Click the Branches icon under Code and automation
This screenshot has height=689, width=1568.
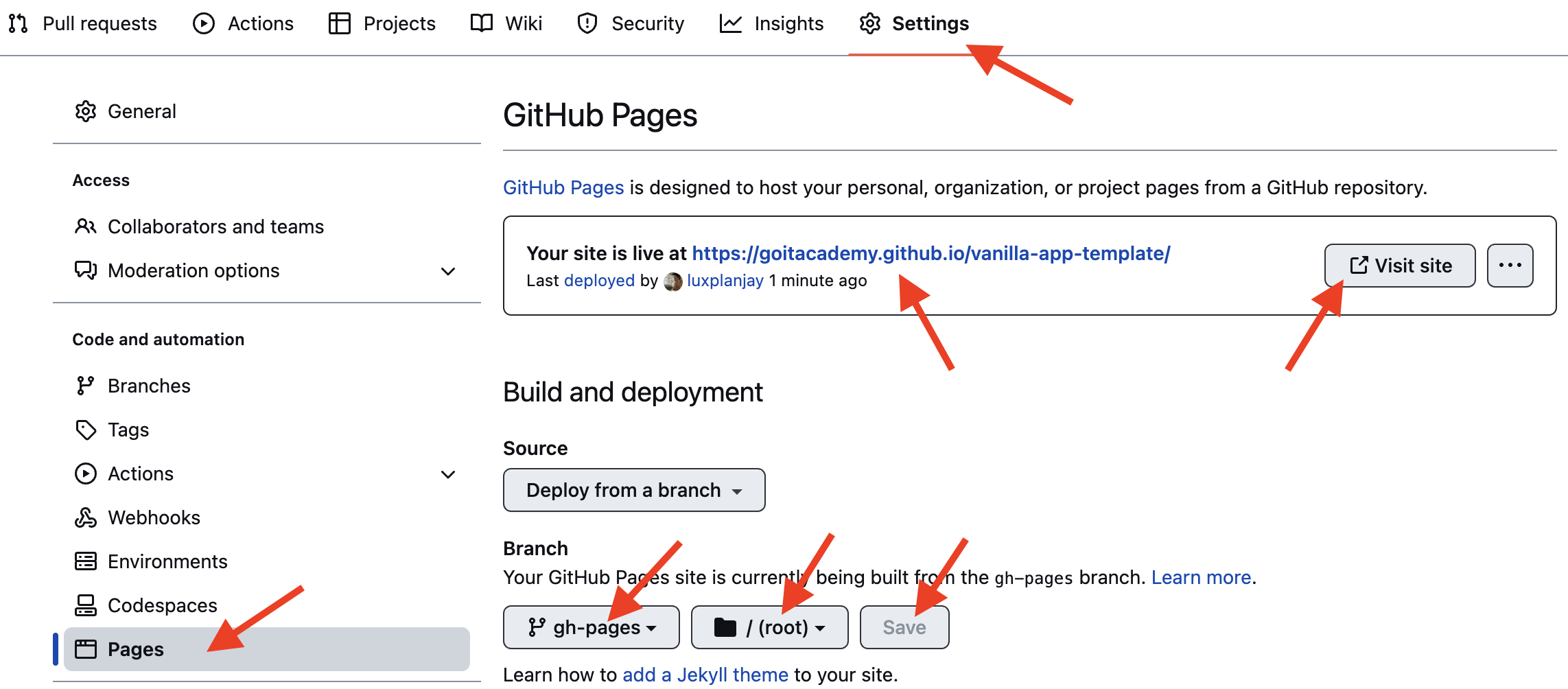[86, 385]
